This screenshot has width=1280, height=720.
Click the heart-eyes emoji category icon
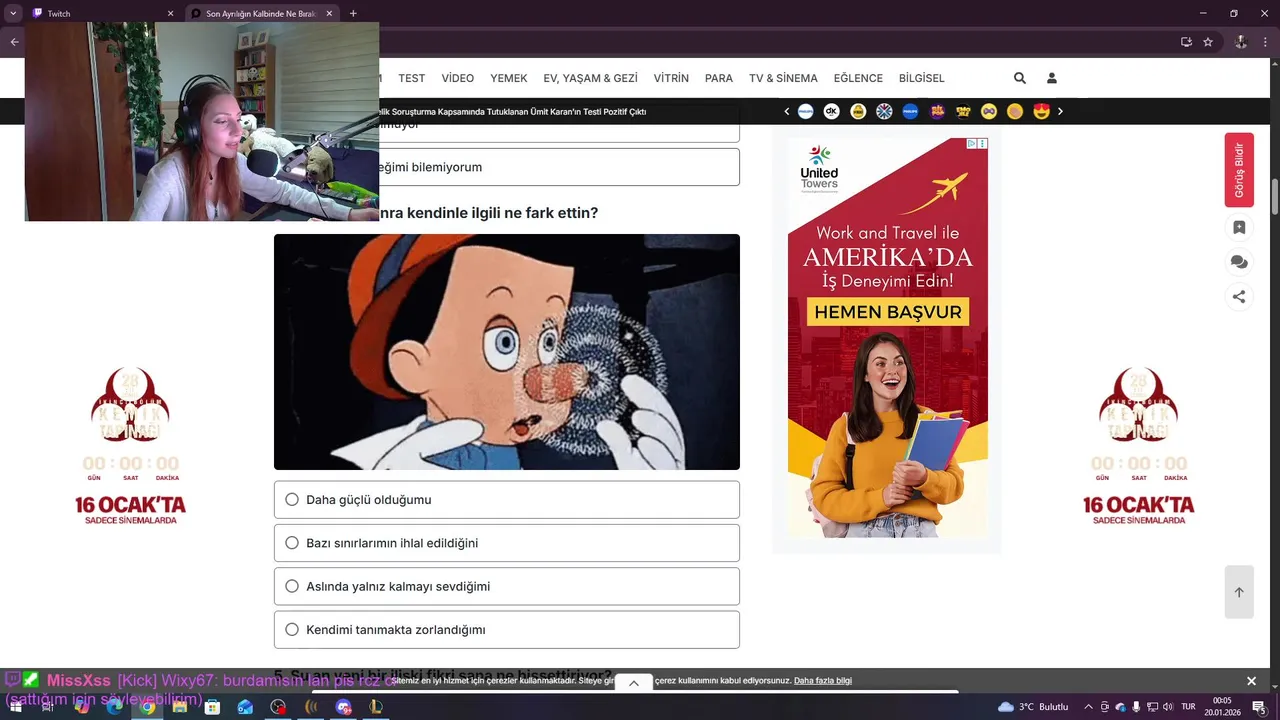tap(1041, 111)
